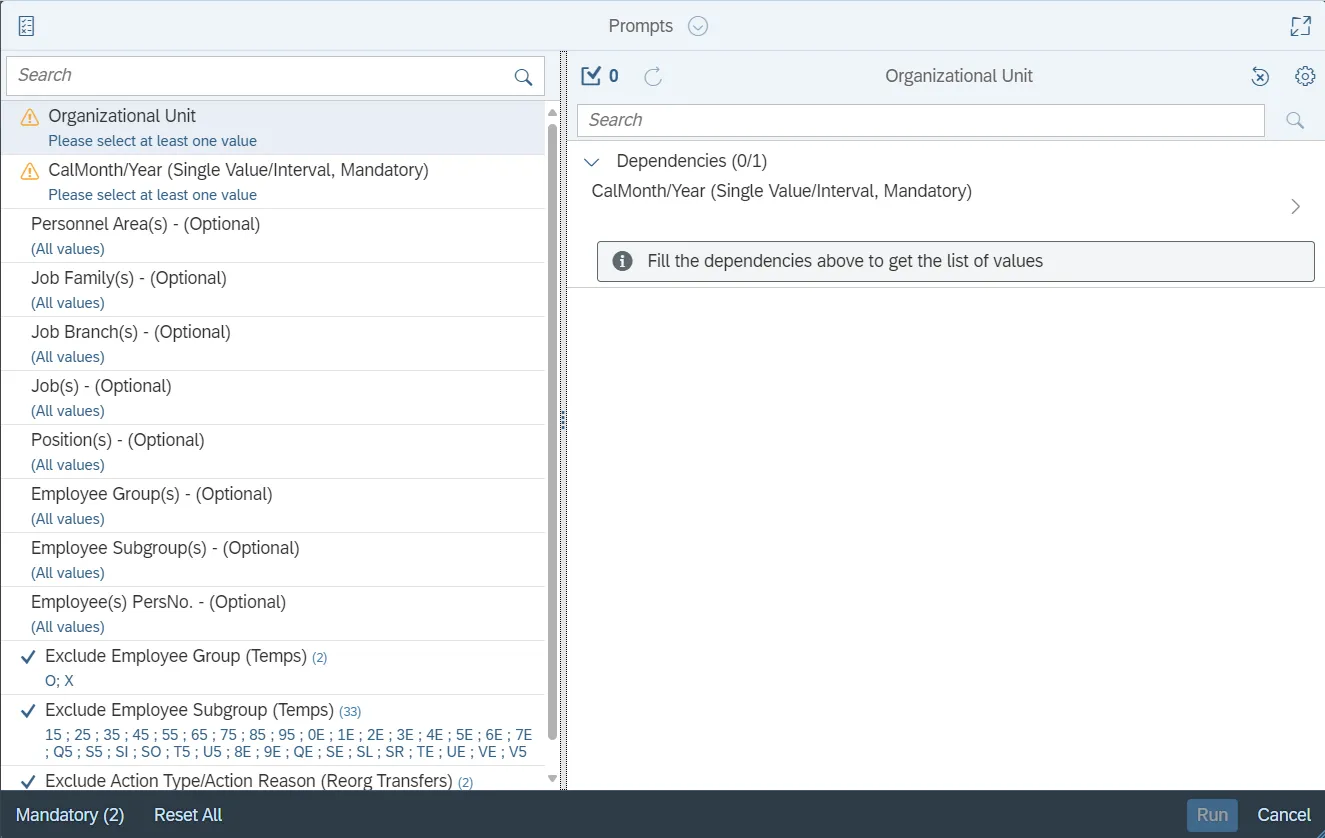Click the search magnifier in the prompt list
The width and height of the screenshot is (1325, 838).
tap(523, 77)
